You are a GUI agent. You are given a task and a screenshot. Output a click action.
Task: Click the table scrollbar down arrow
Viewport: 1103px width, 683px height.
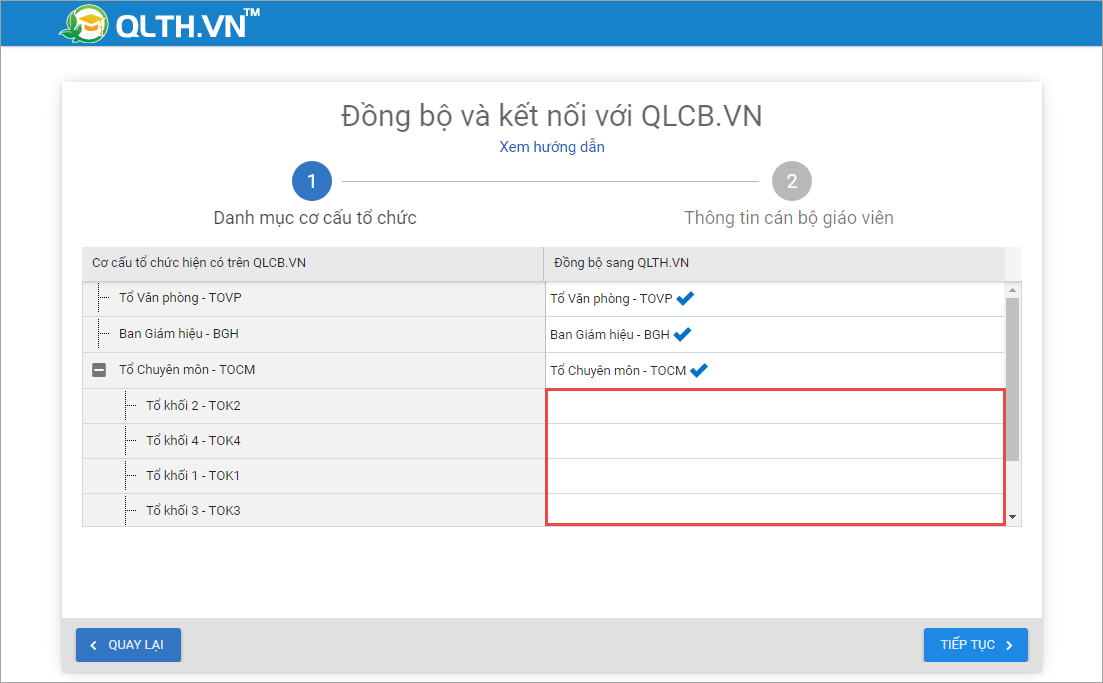pos(1012,517)
